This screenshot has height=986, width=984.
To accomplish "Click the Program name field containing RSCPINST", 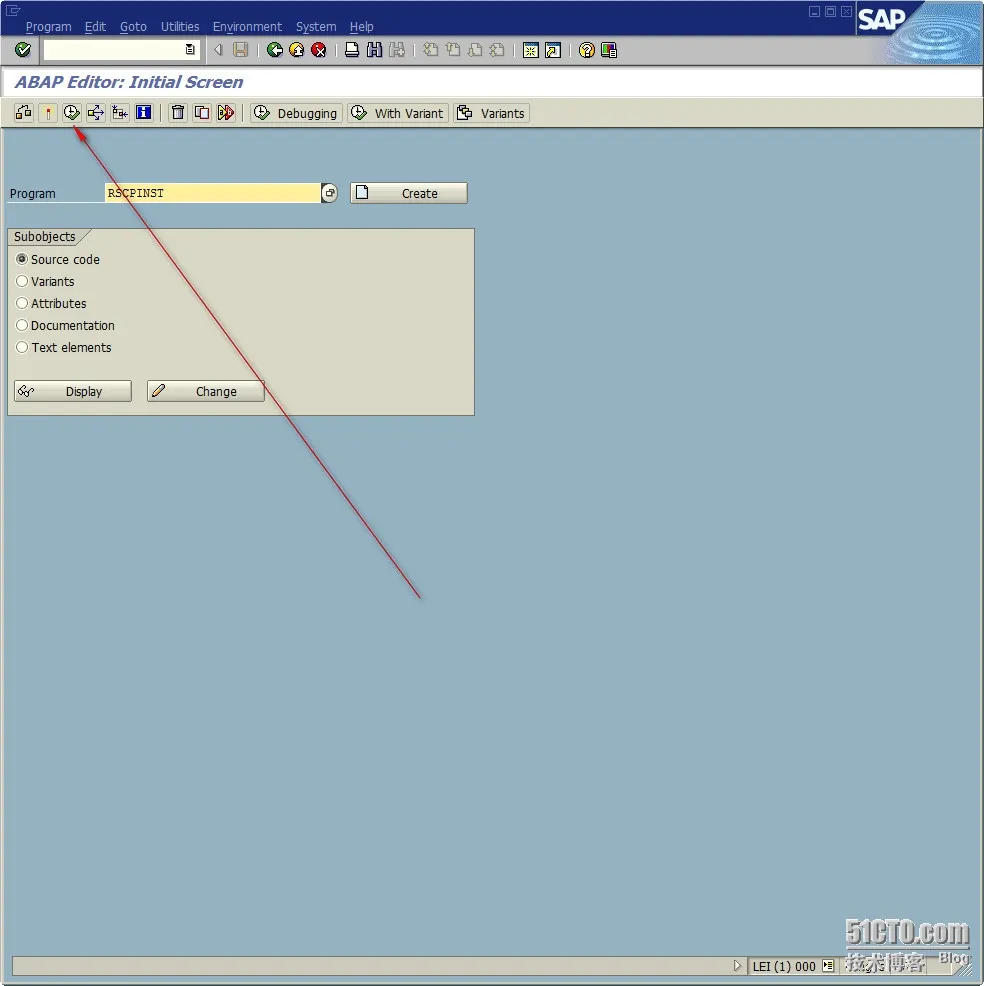I will pos(213,193).
